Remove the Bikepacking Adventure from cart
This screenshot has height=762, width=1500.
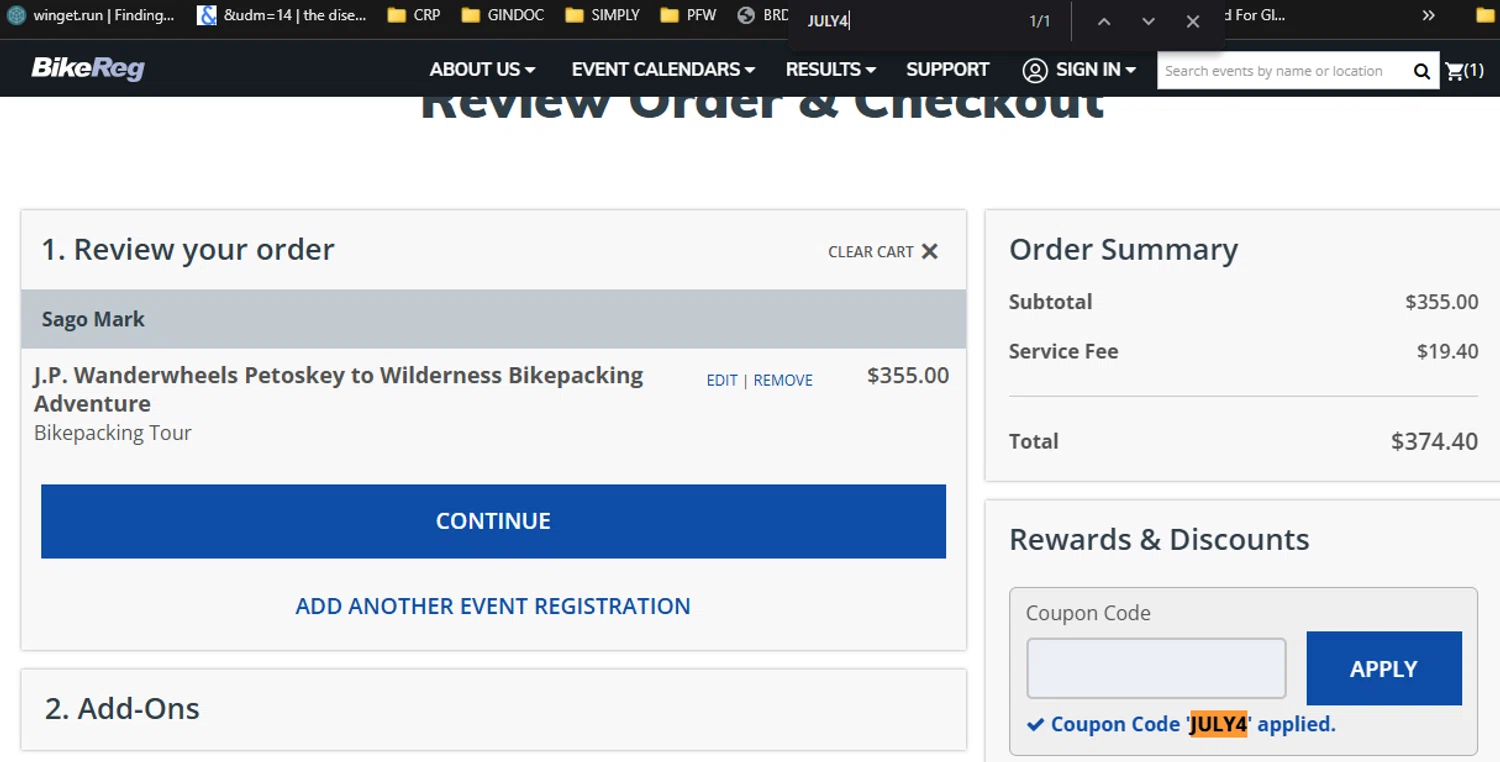[x=783, y=380]
